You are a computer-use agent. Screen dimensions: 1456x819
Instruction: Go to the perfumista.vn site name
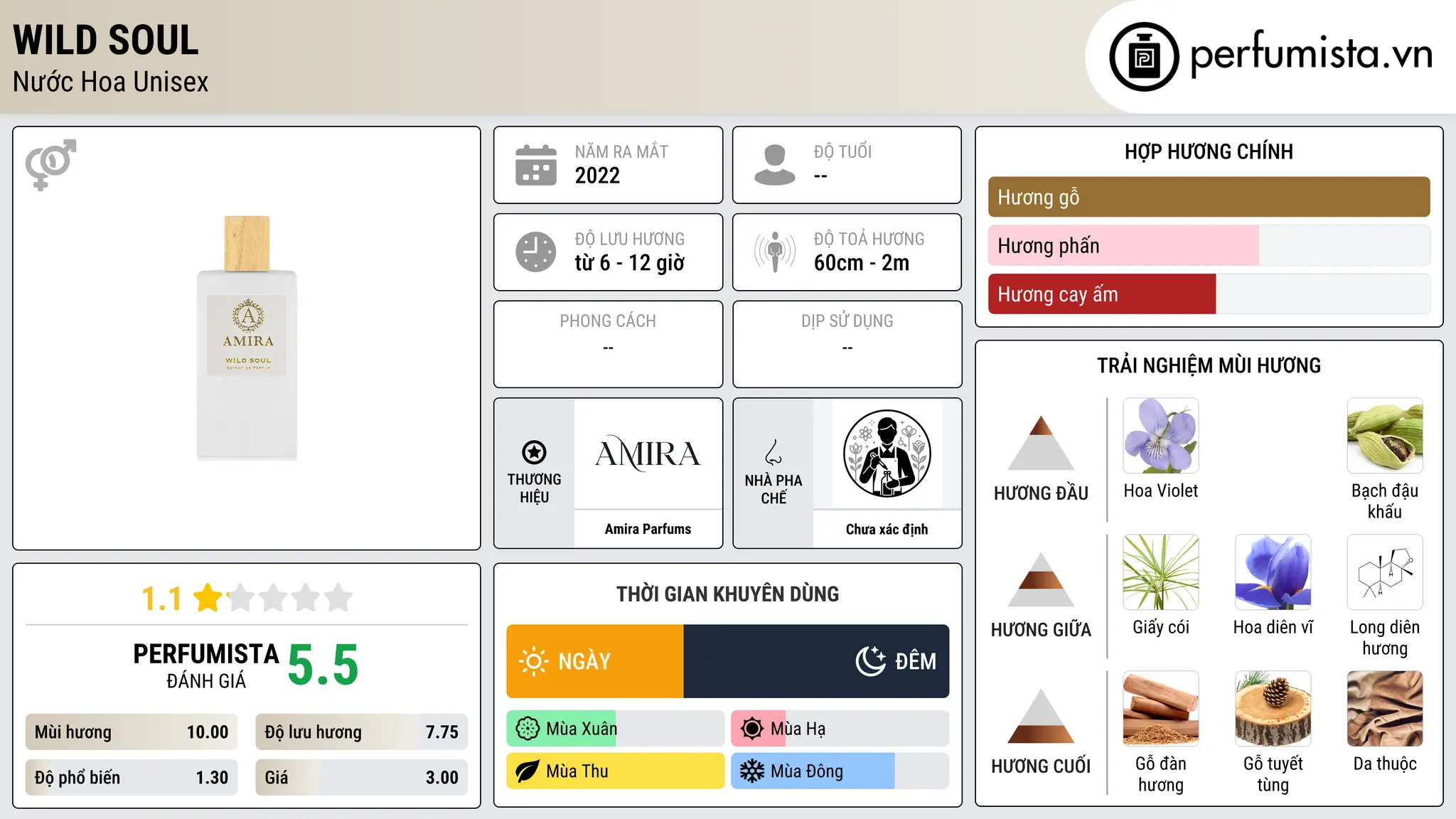click(x=1312, y=54)
